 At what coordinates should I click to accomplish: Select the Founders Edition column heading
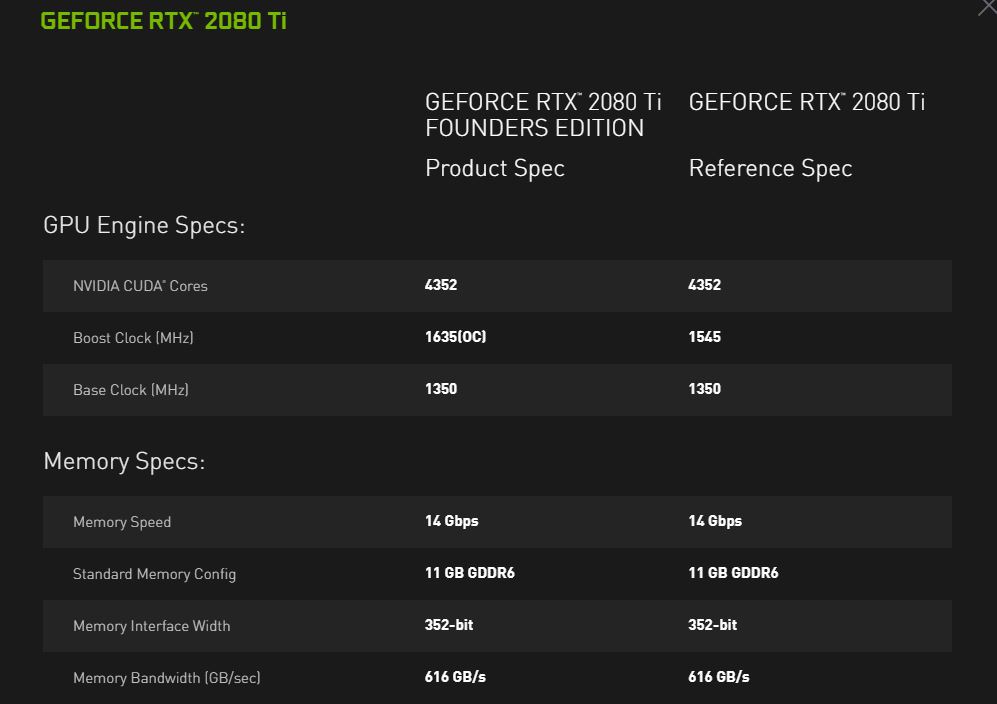point(543,115)
